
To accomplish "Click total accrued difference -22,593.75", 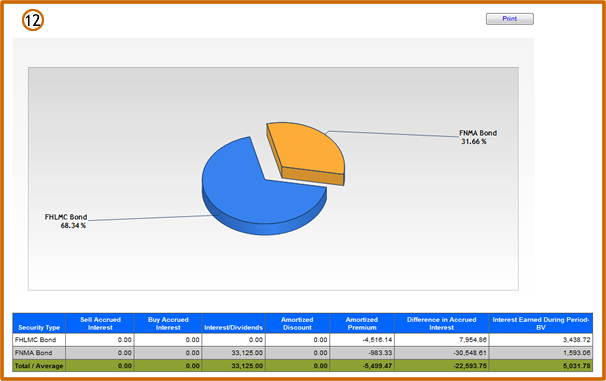I will tap(469, 366).
